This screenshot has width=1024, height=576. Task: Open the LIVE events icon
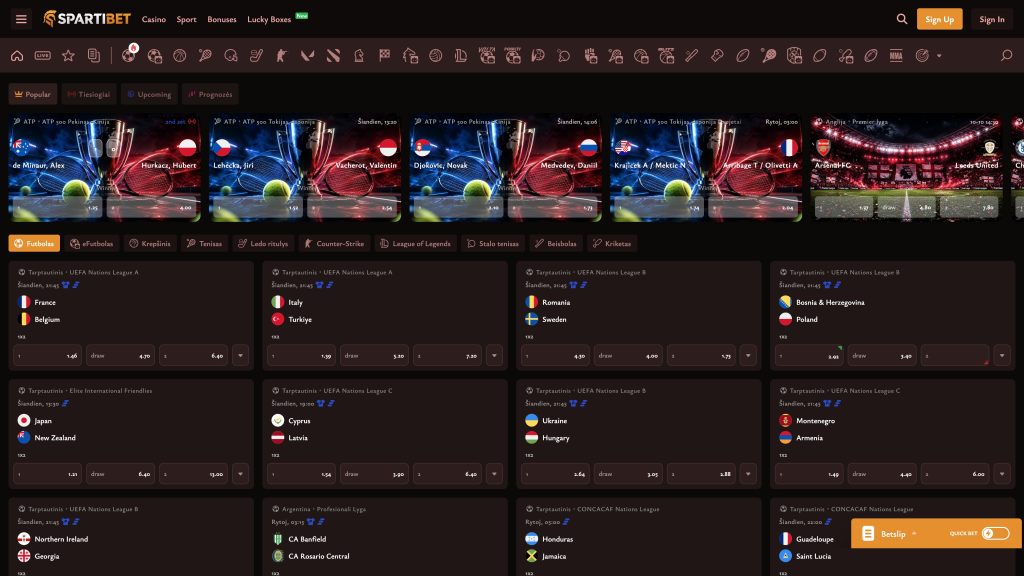point(42,56)
